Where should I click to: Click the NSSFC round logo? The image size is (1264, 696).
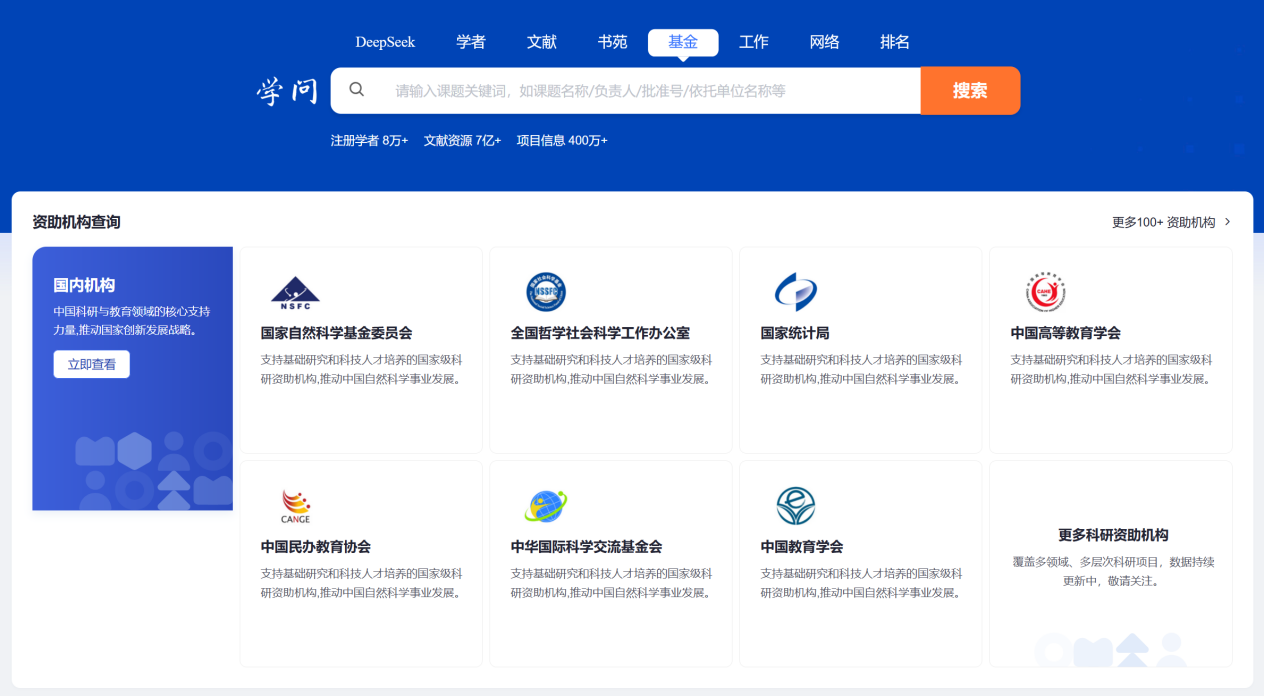[x=546, y=293]
